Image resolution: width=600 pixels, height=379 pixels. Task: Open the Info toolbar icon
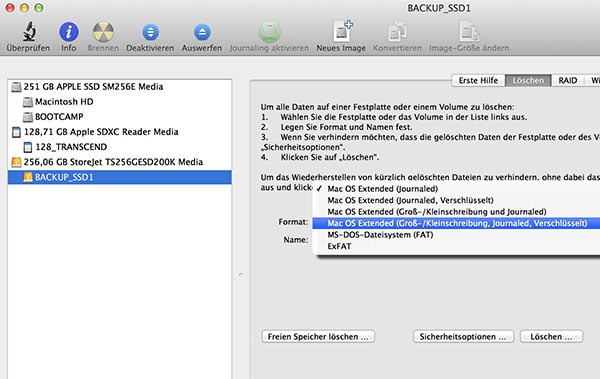point(69,32)
